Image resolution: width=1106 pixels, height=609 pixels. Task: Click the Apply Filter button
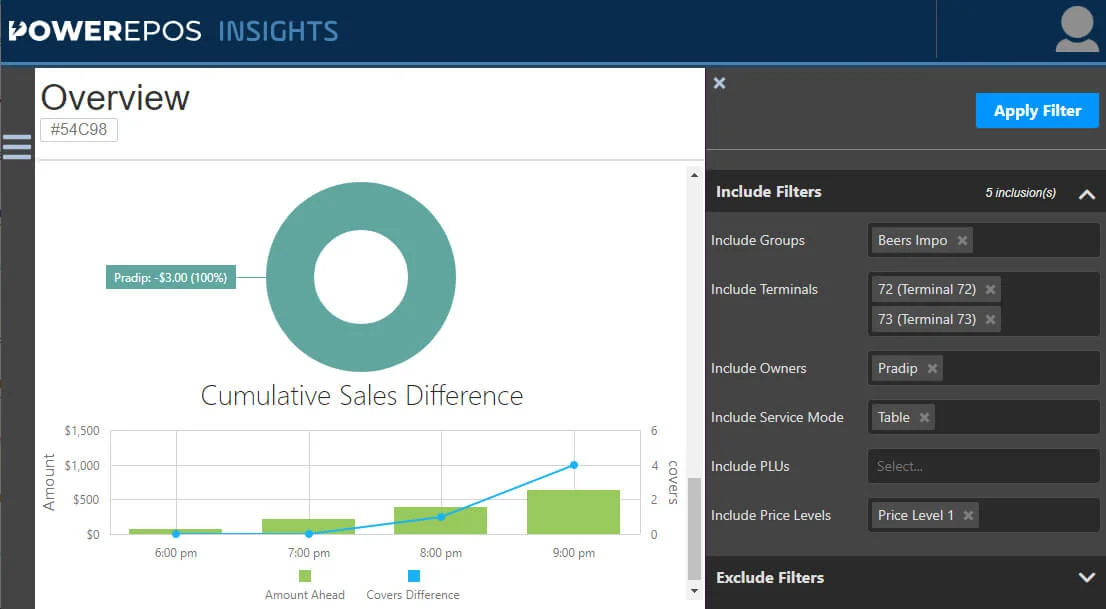click(1037, 111)
